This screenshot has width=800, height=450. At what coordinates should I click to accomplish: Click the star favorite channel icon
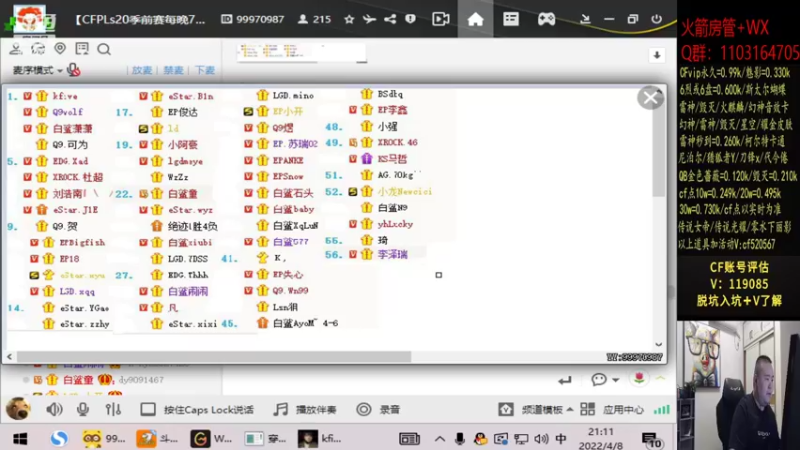349,19
